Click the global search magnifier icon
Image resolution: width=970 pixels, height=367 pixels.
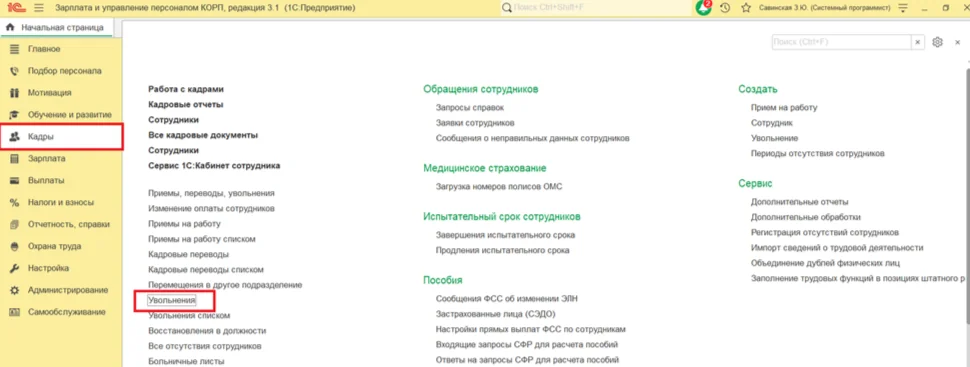pos(506,8)
